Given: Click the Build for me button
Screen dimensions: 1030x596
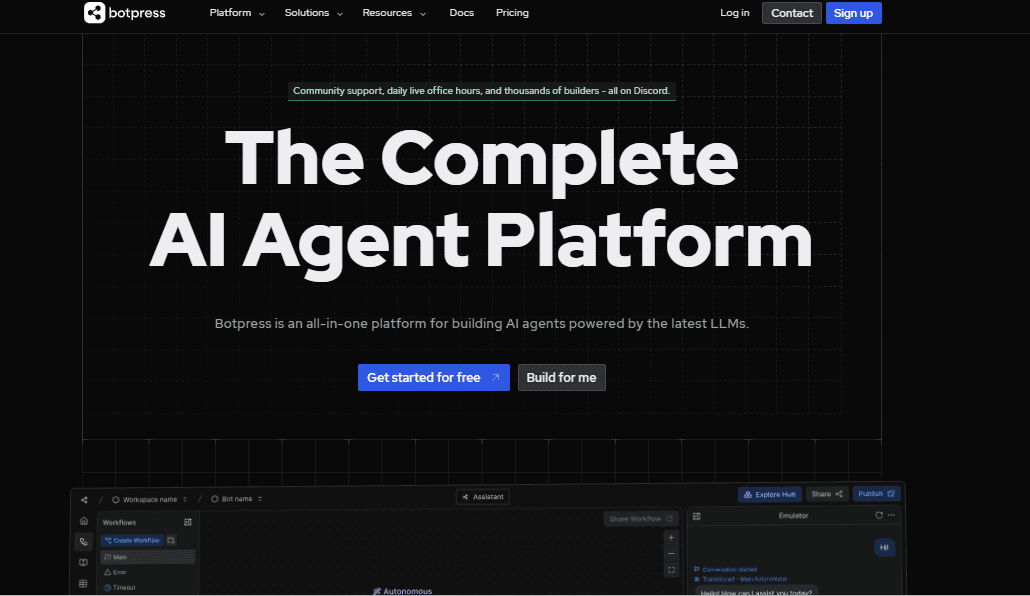Looking at the screenshot, I should pos(562,377).
